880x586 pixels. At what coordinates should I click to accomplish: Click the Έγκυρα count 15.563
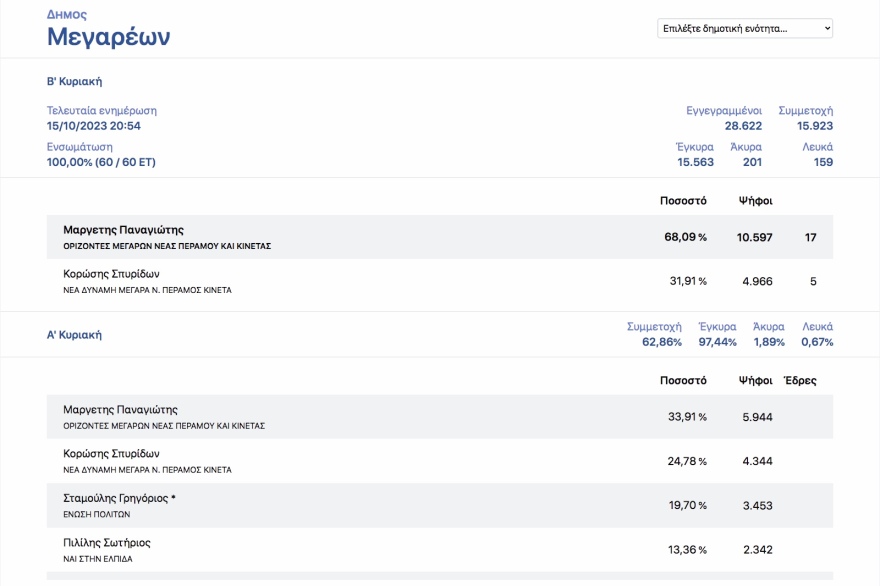click(x=695, y=162)
